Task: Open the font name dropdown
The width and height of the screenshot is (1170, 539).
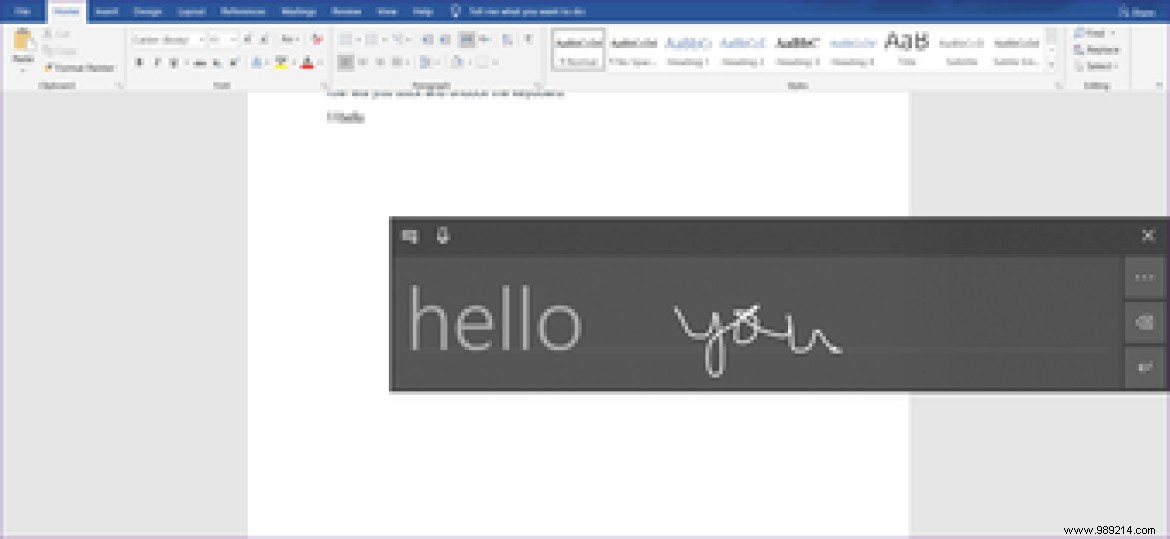Action: pyautogui.click(x=201, y=40)
